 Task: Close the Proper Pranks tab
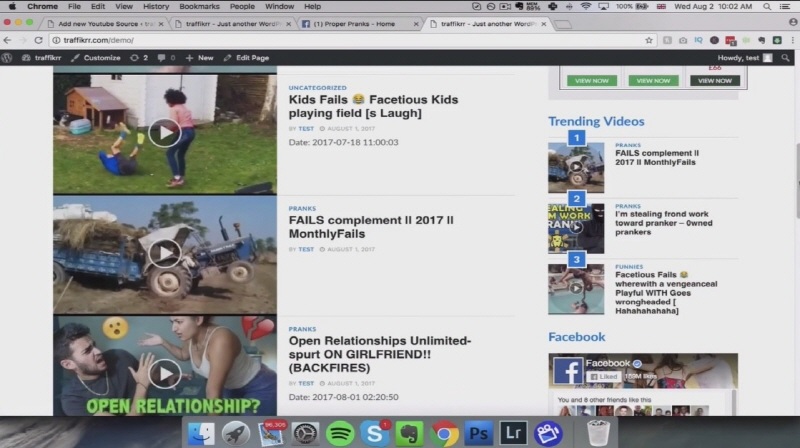(416, 24)
